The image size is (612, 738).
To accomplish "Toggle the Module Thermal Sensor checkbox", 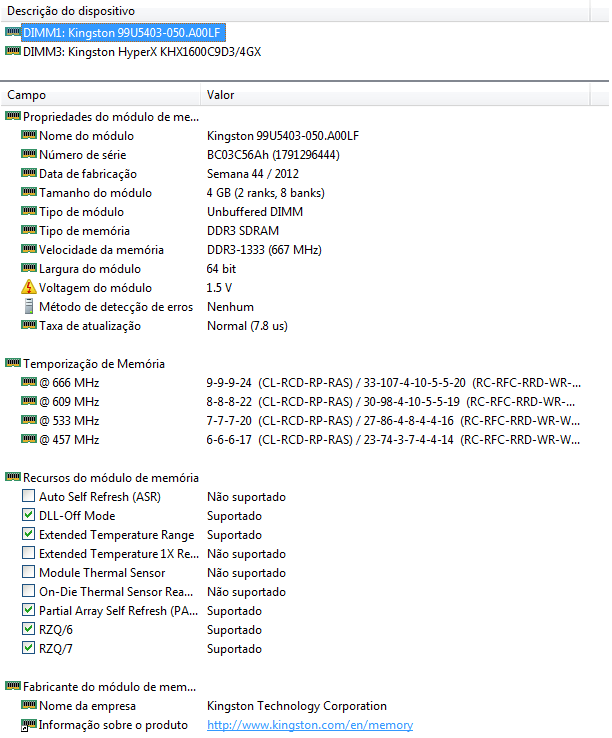I will tap(28, 572).
